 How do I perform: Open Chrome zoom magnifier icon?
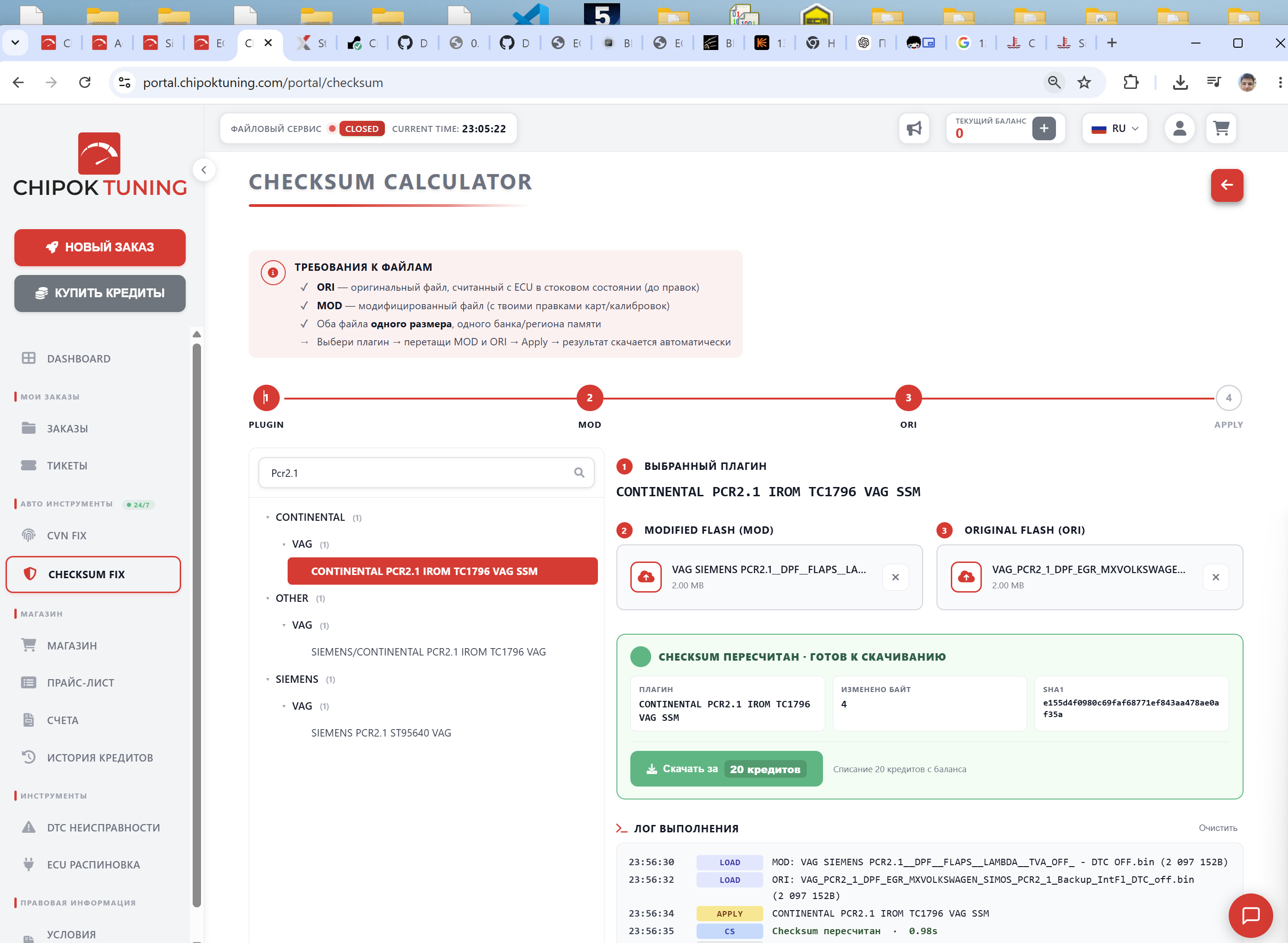(x=1054, y=82)
